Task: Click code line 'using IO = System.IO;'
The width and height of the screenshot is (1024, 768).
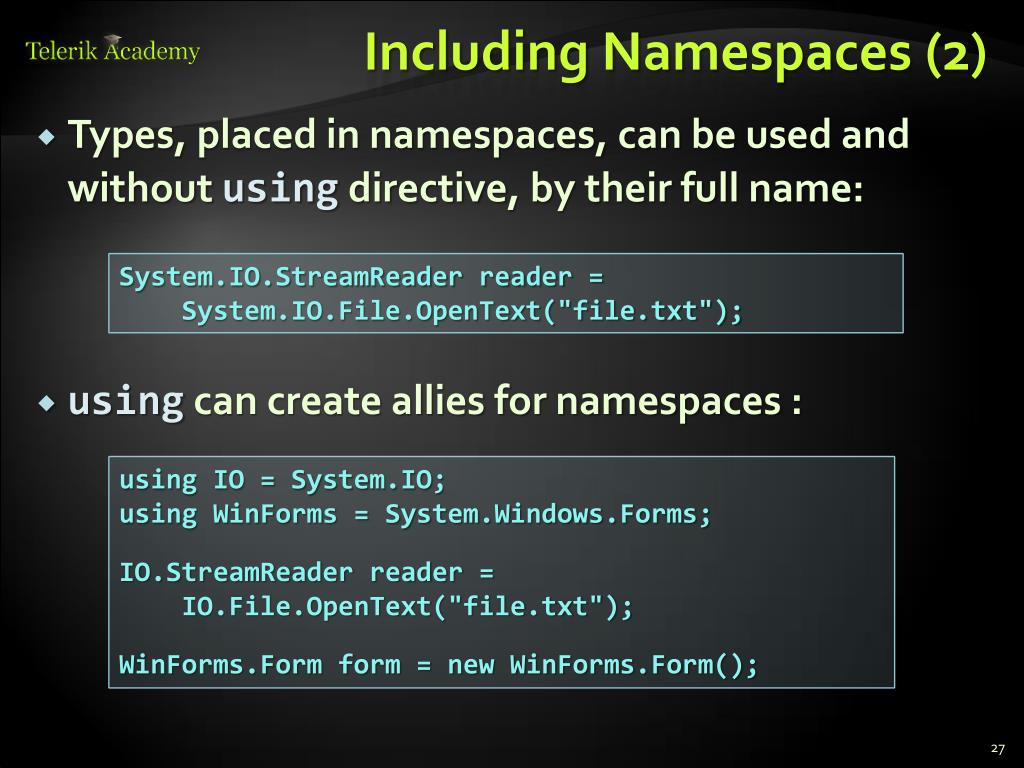Action: pyautogui.click(x=282, y=480)
